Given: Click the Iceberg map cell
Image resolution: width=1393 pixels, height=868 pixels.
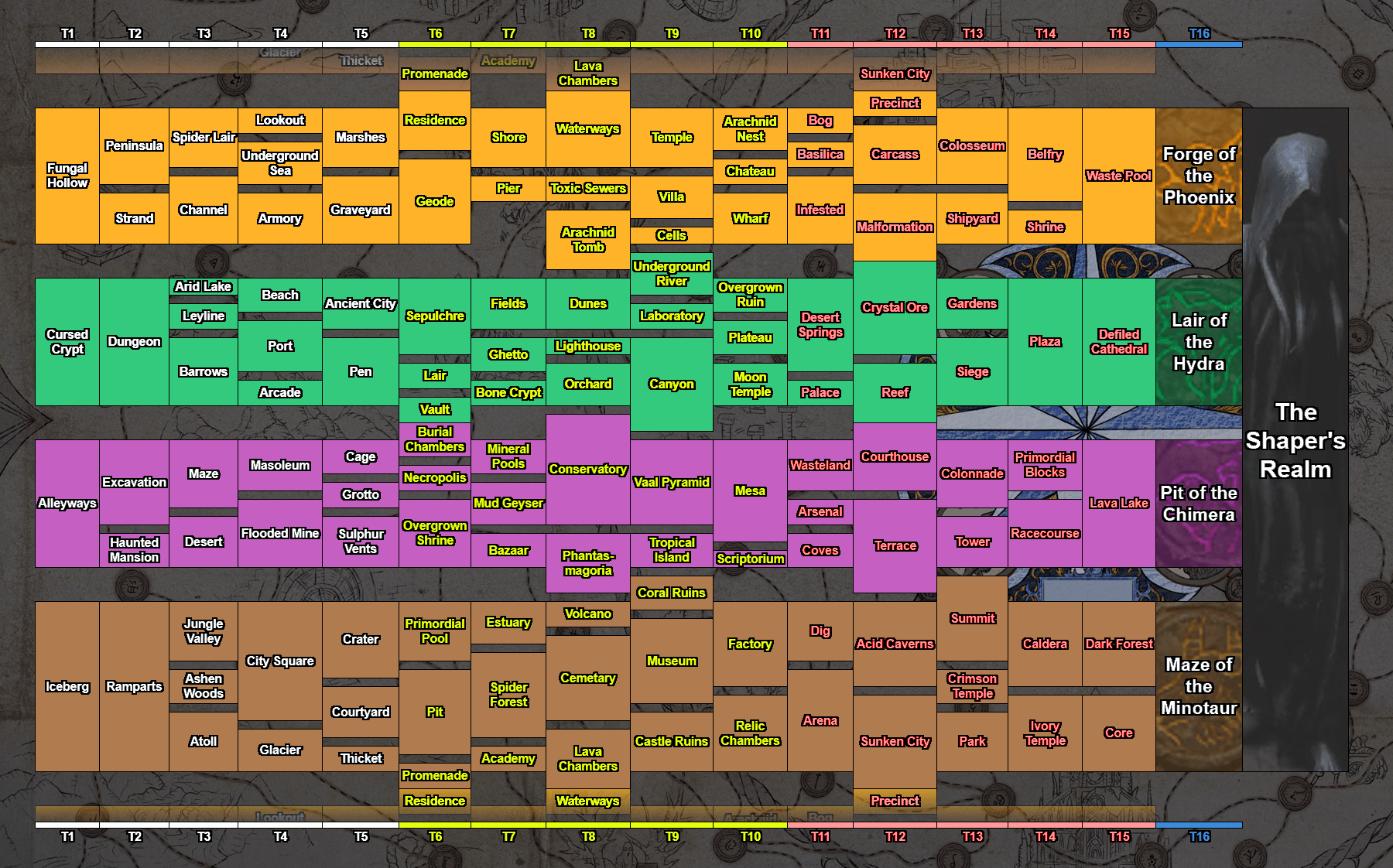Looking at the screenshot, I should (67, 686).
